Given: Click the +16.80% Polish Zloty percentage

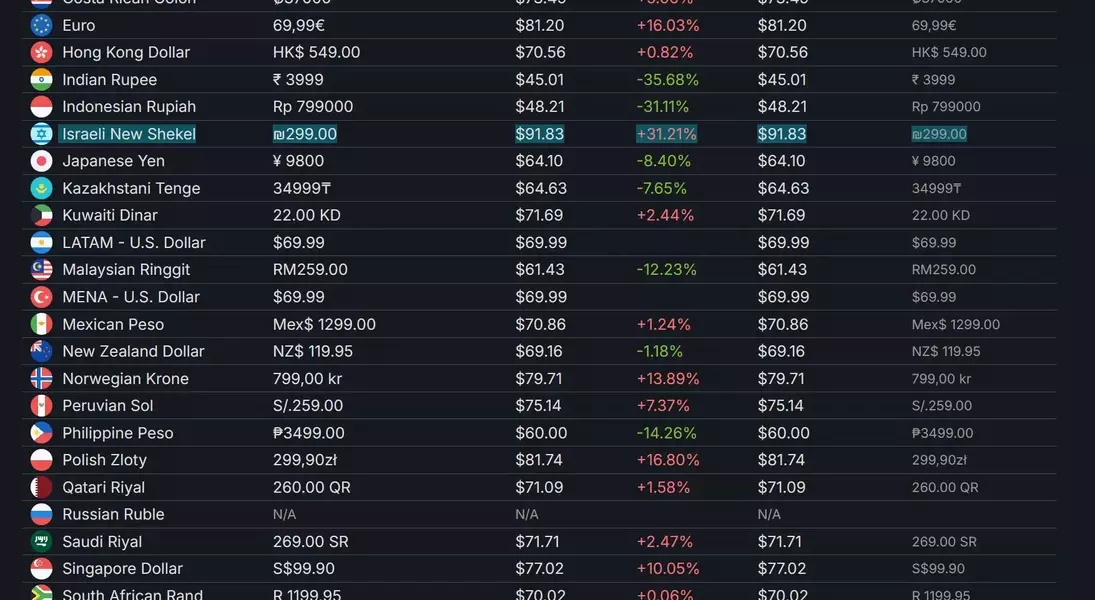Looking at the screenshot, I should click(x=667, y=460).
